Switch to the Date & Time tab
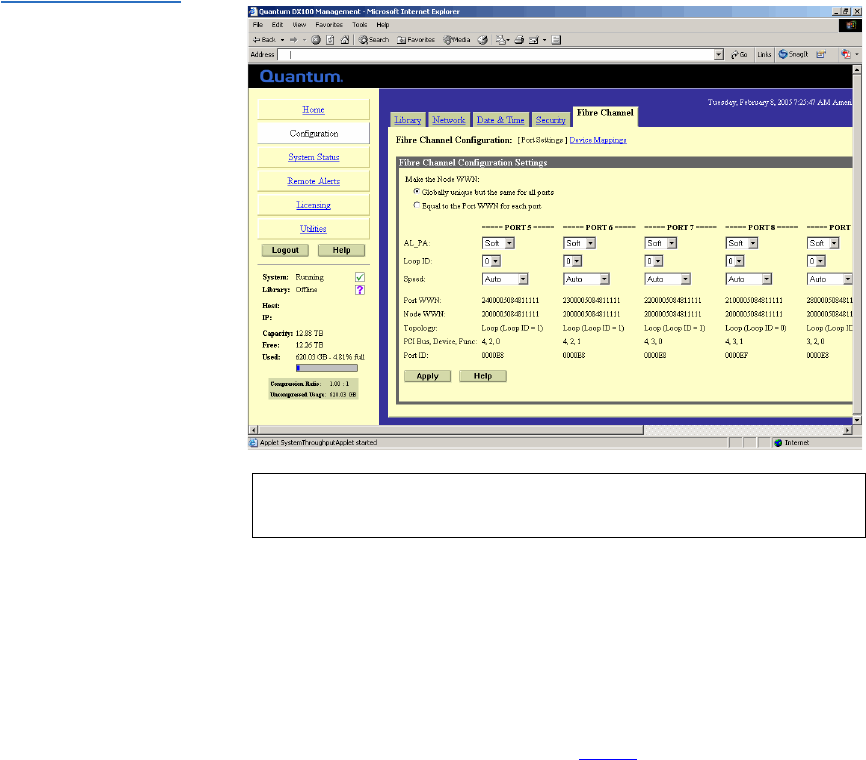This screenshot has width=866, height=760. tap(500, 120)
